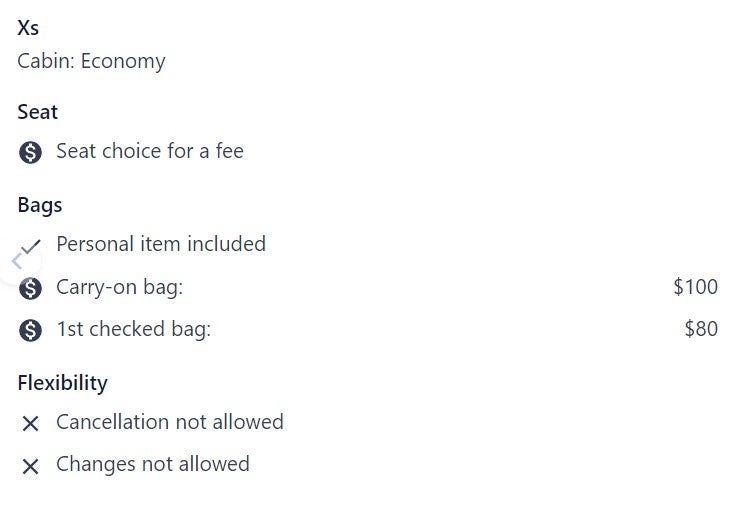
Task: Click the Carry-on bag label
Action: tap(120, 287)
